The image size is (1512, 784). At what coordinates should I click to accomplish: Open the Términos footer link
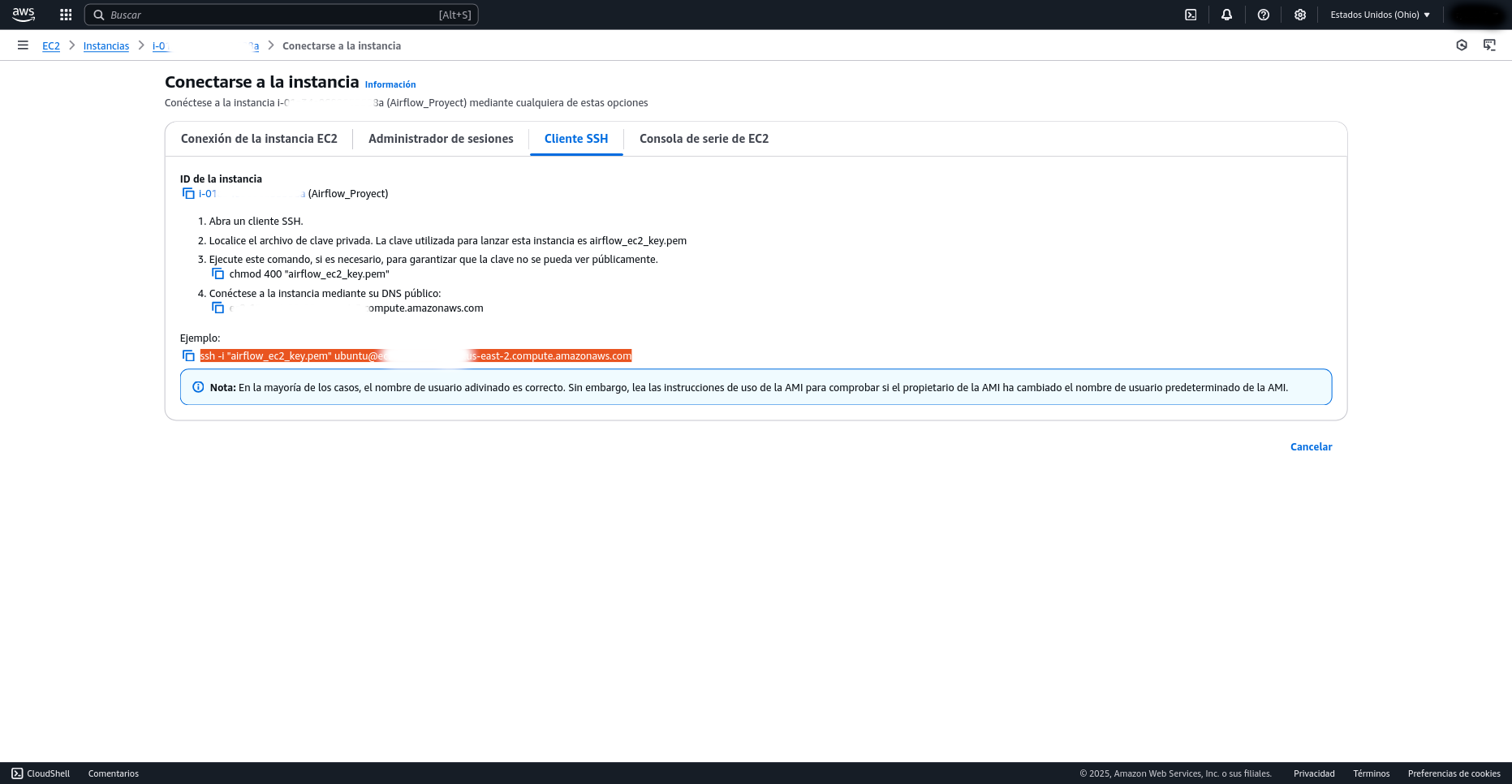point(1371,773)
